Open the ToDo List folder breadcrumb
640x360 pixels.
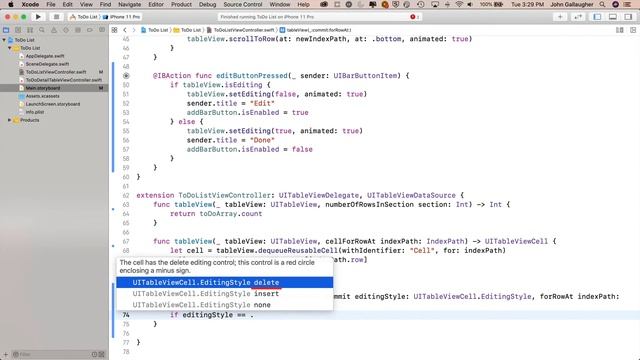point(187,30)
